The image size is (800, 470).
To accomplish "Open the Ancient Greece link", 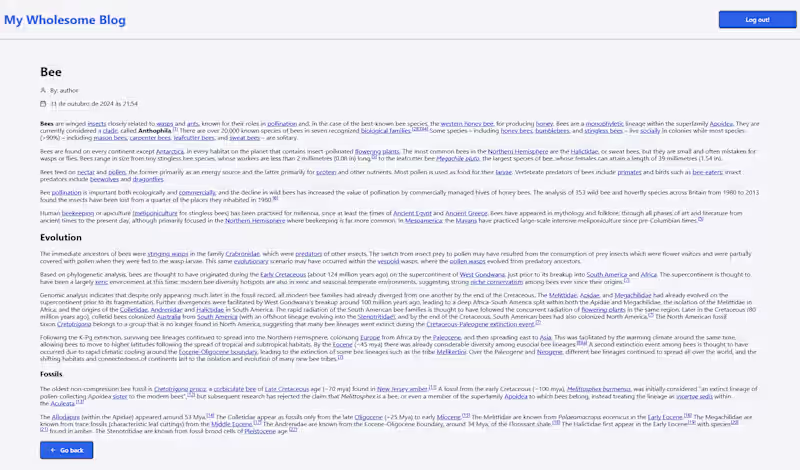I will (466, 213).
